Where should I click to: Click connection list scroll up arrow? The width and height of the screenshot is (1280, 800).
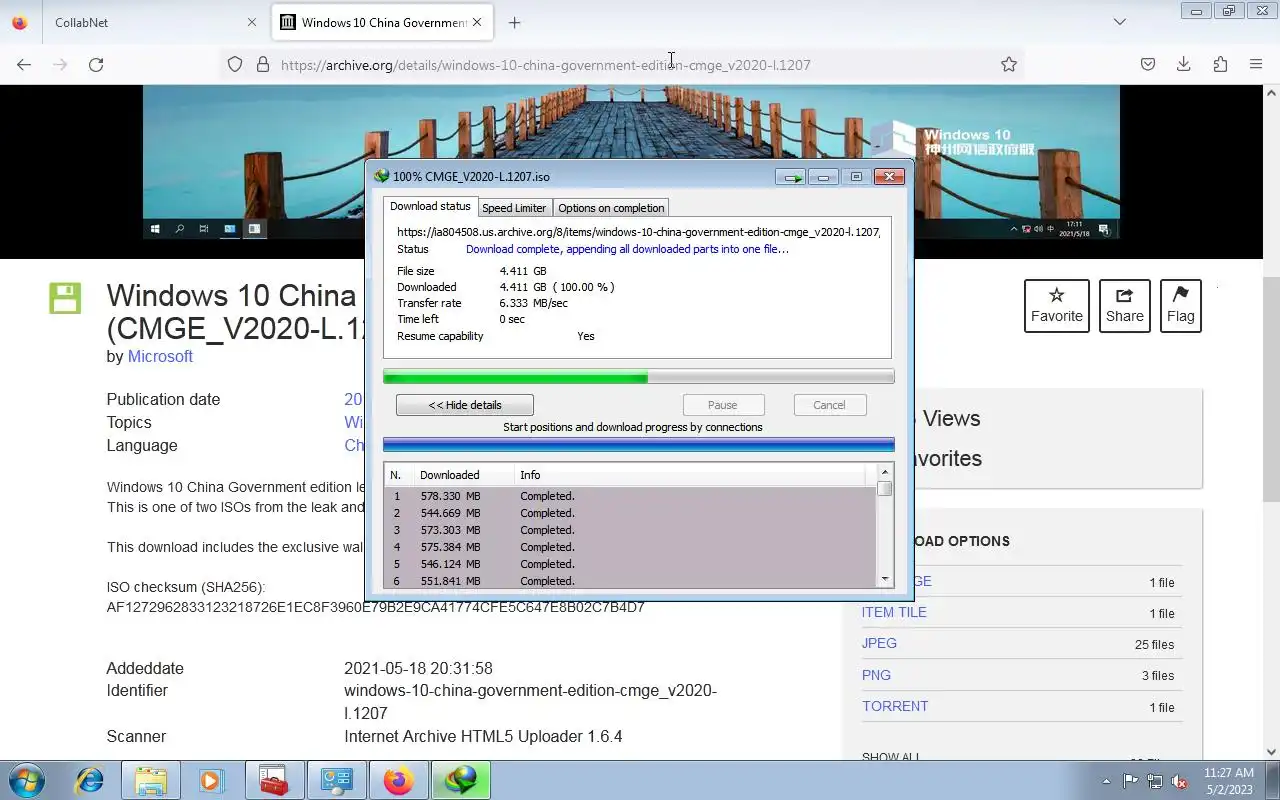[x=885, y=472]
